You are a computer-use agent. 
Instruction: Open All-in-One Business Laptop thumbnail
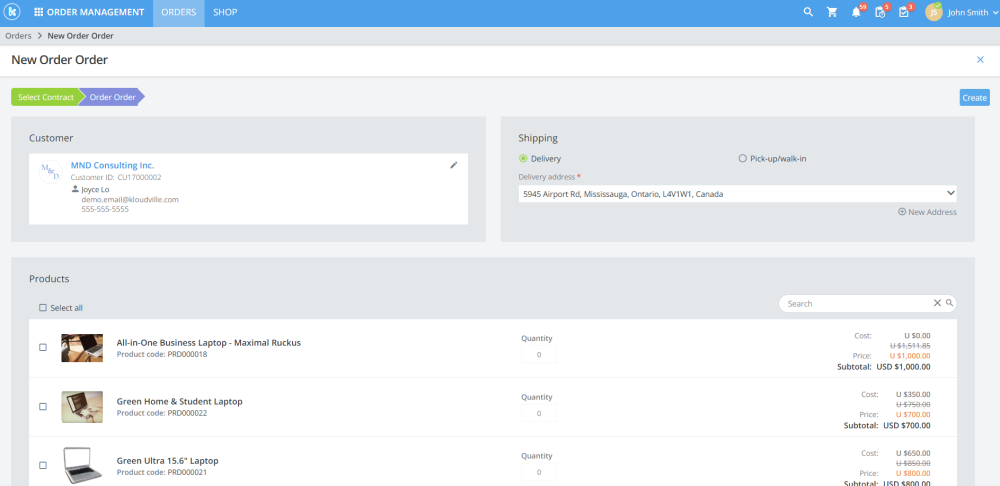[82, 348]
